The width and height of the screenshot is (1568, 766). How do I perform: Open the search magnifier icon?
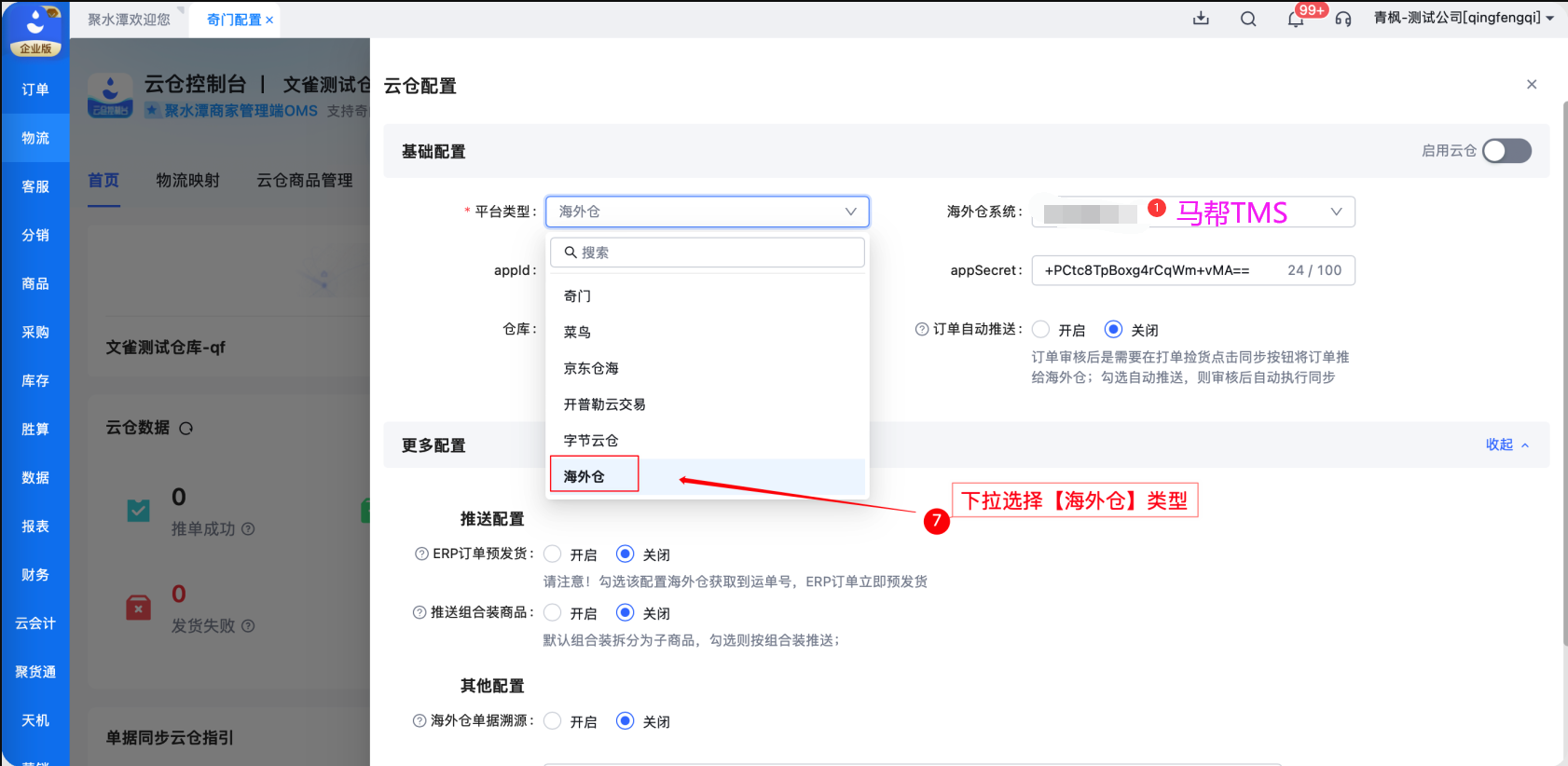(x=1248, y=19)
